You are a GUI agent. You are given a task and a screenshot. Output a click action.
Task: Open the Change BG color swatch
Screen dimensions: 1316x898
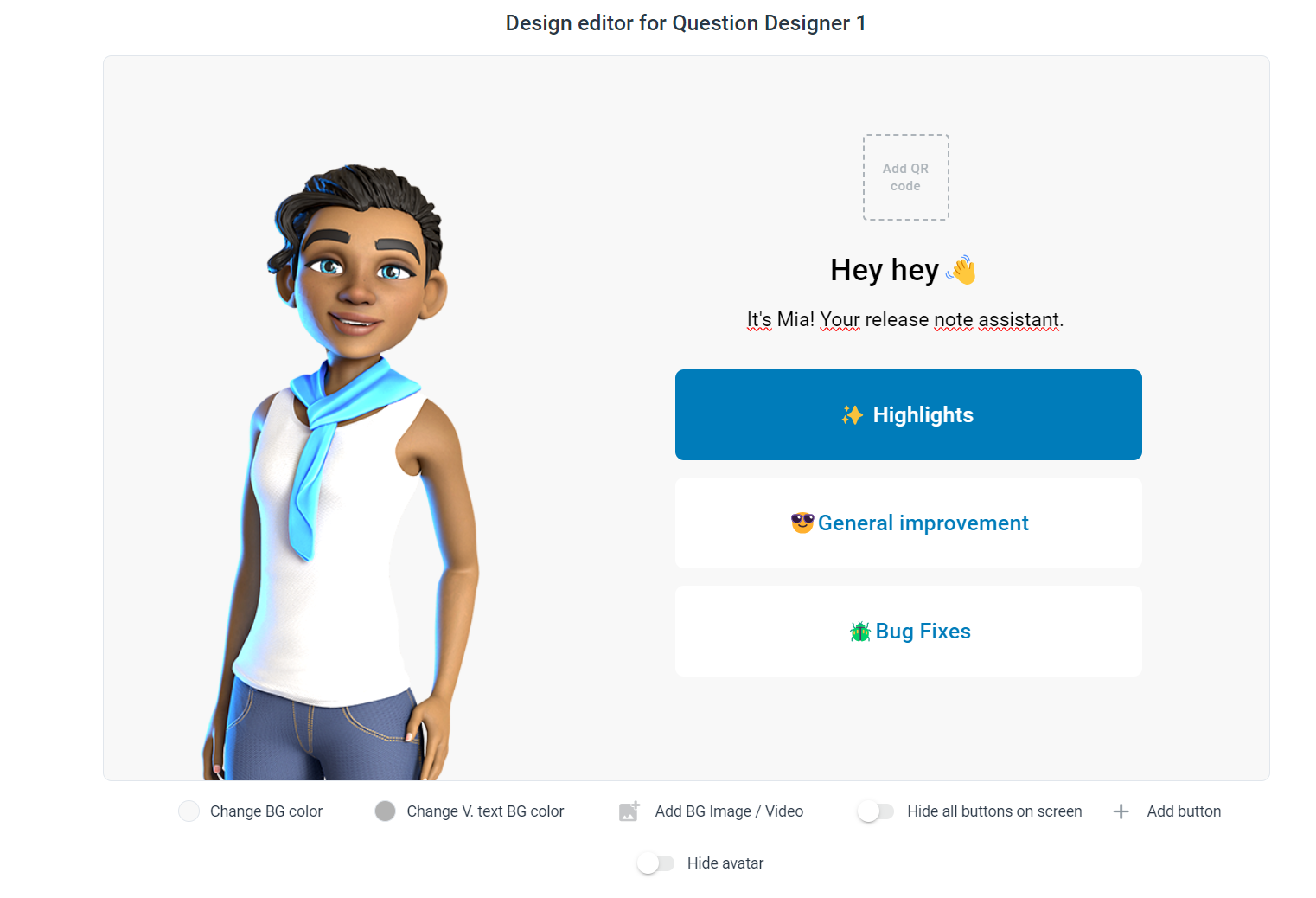188,811
